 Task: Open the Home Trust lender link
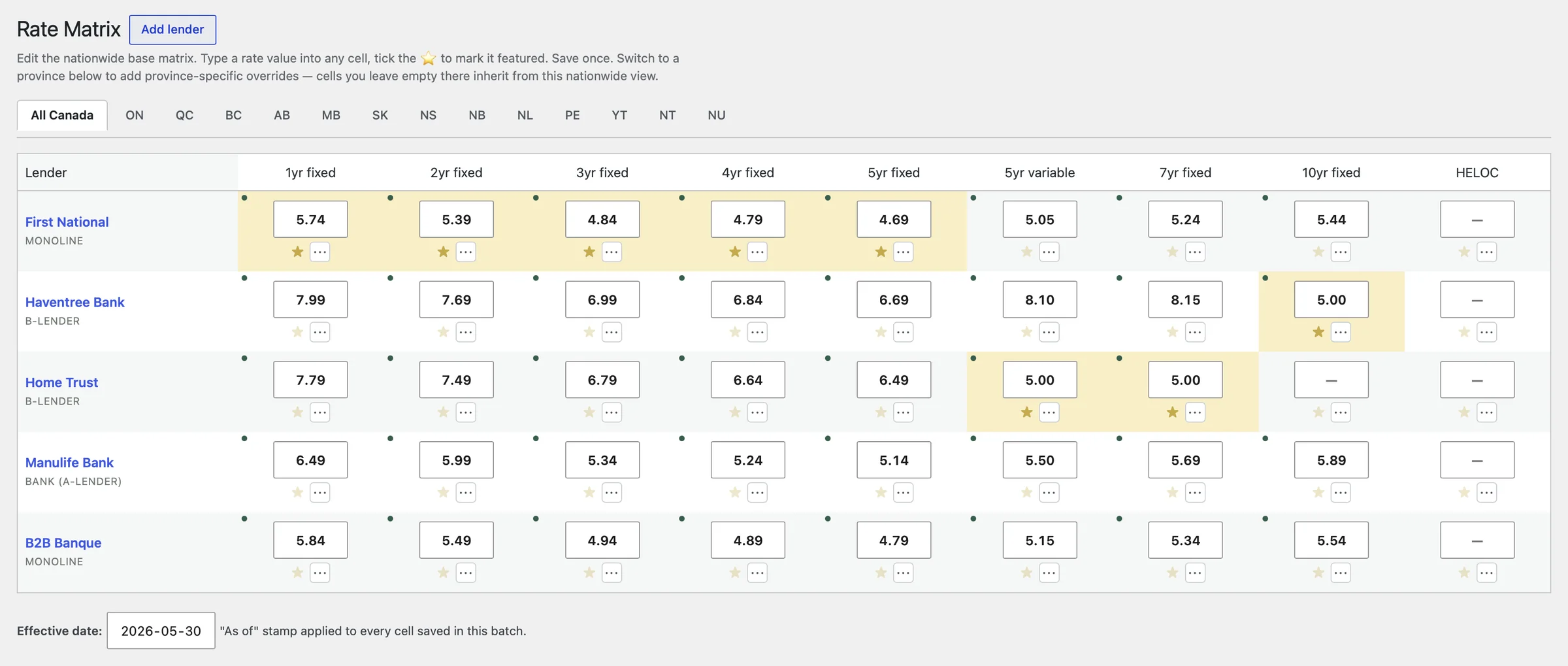(x=61, y=382)
